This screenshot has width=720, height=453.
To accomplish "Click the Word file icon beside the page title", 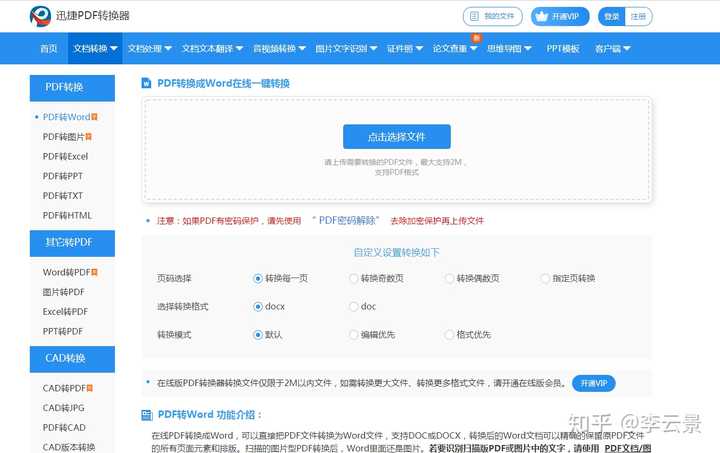I will pos(146,83).
